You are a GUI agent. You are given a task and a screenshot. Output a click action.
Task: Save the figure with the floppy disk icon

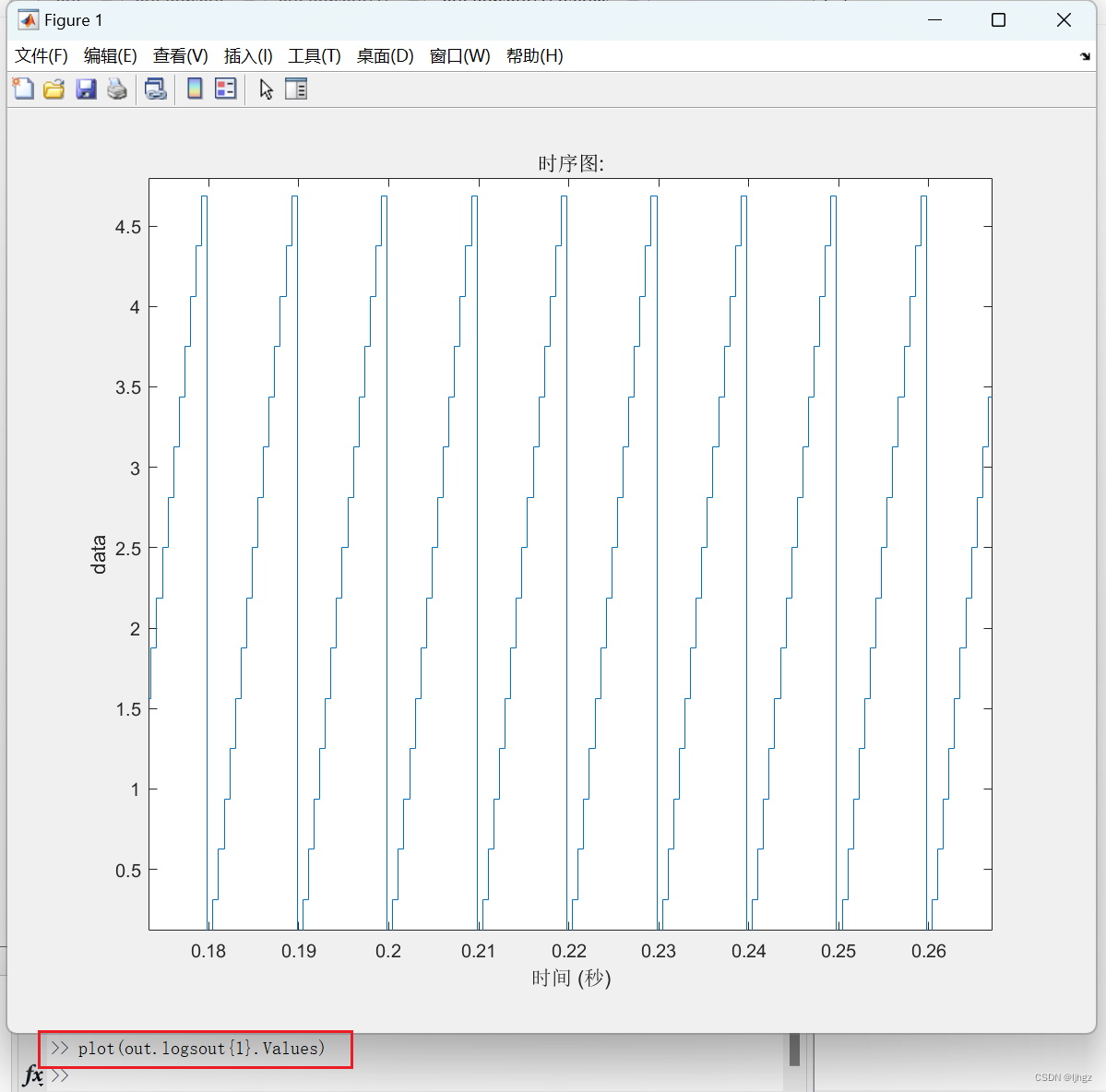86,89
